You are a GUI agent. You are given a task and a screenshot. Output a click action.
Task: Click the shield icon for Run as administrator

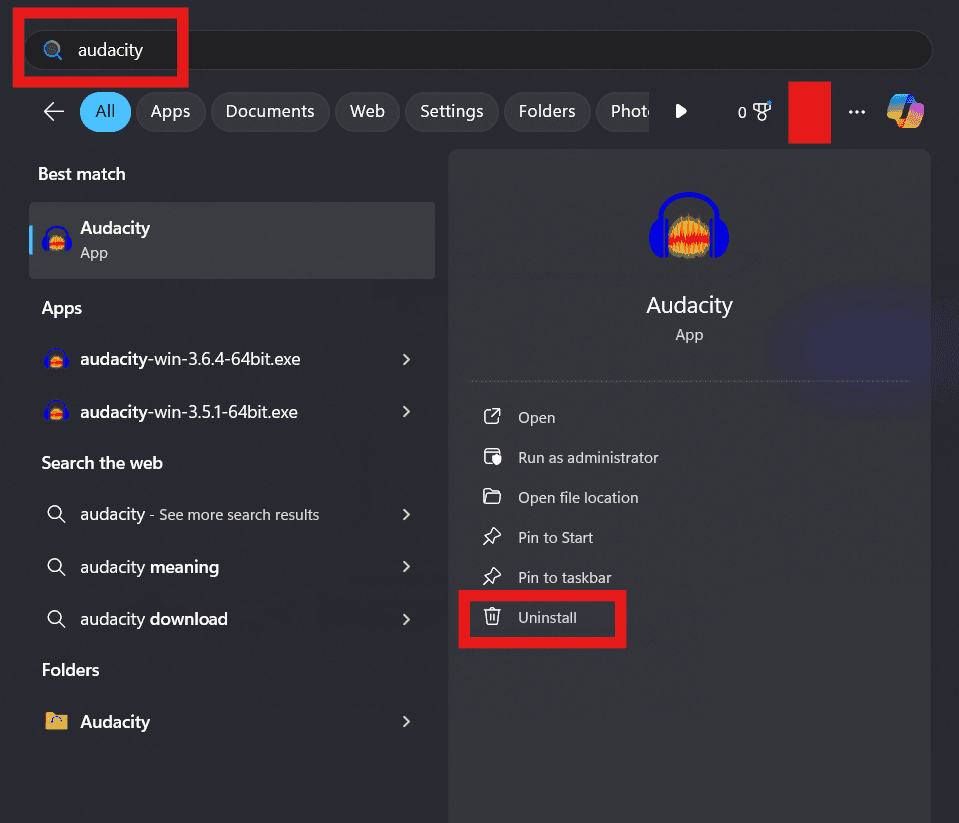pyautogui.click(x=492, y=457)
